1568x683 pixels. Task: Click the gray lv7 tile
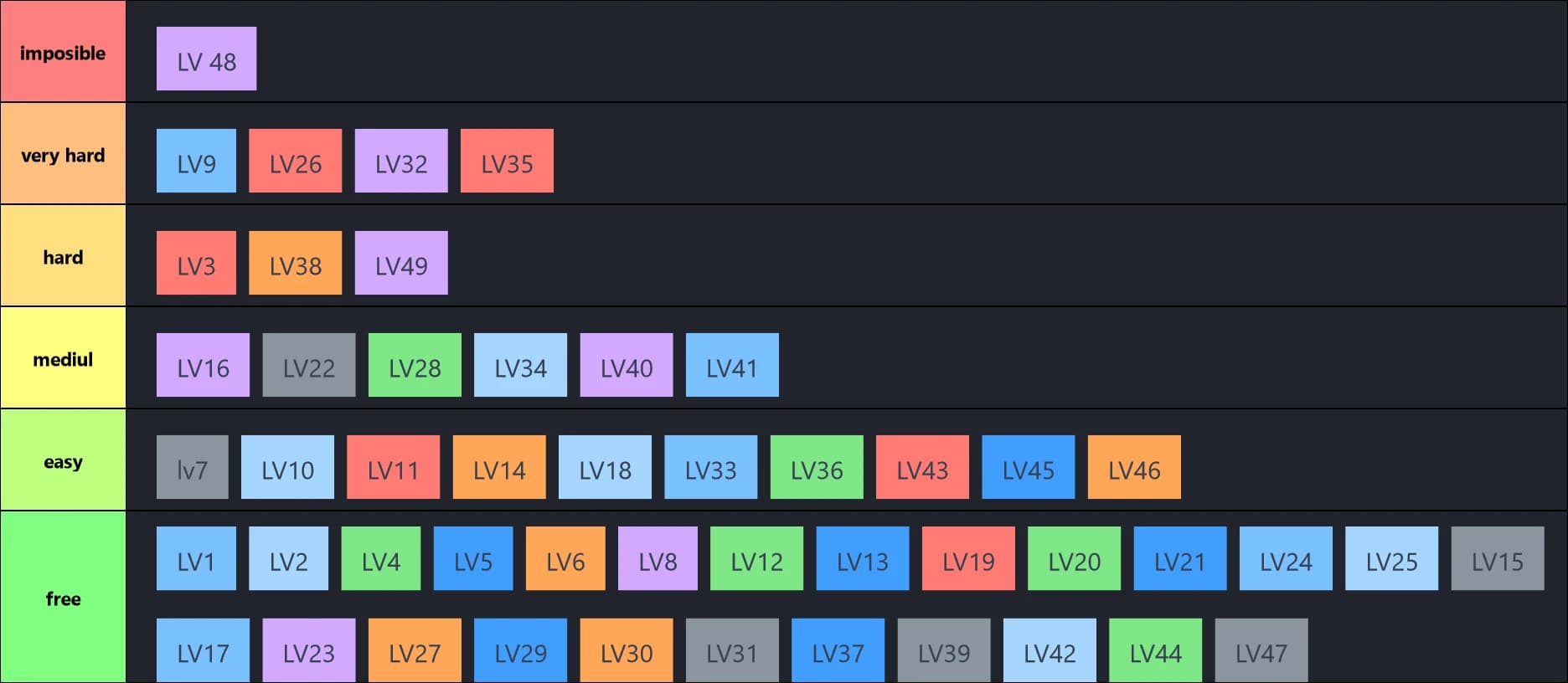pos(192,467)
